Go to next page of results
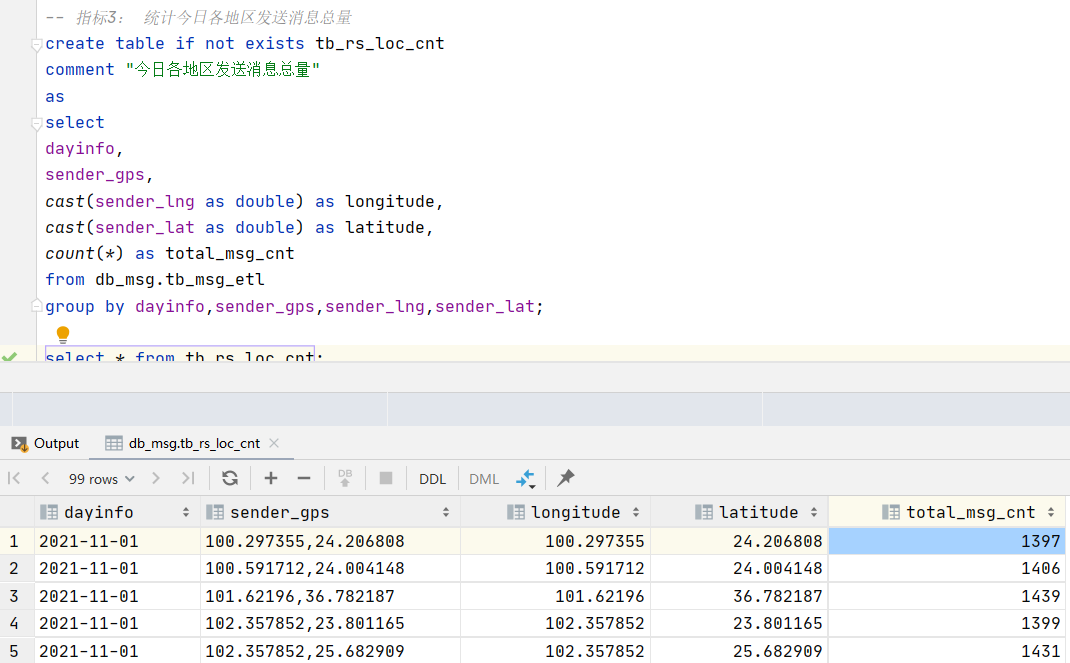 156,478
